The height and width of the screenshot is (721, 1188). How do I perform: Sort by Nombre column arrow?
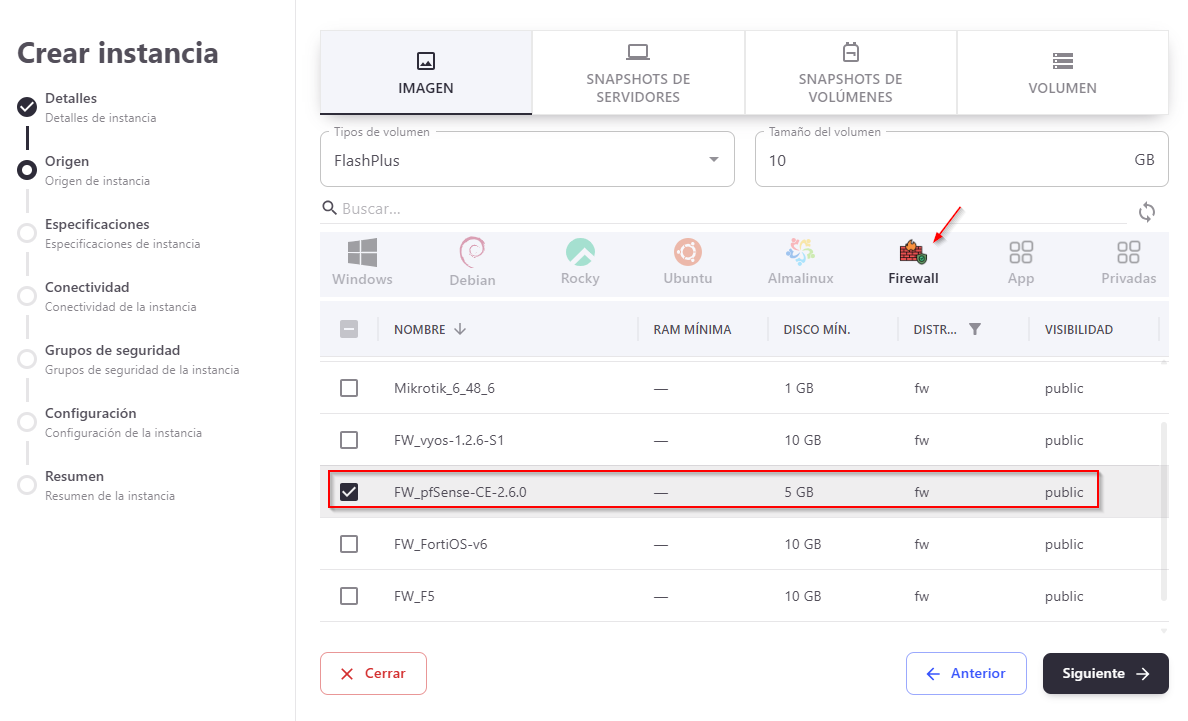pyautogui.click(x=460, y=329)
